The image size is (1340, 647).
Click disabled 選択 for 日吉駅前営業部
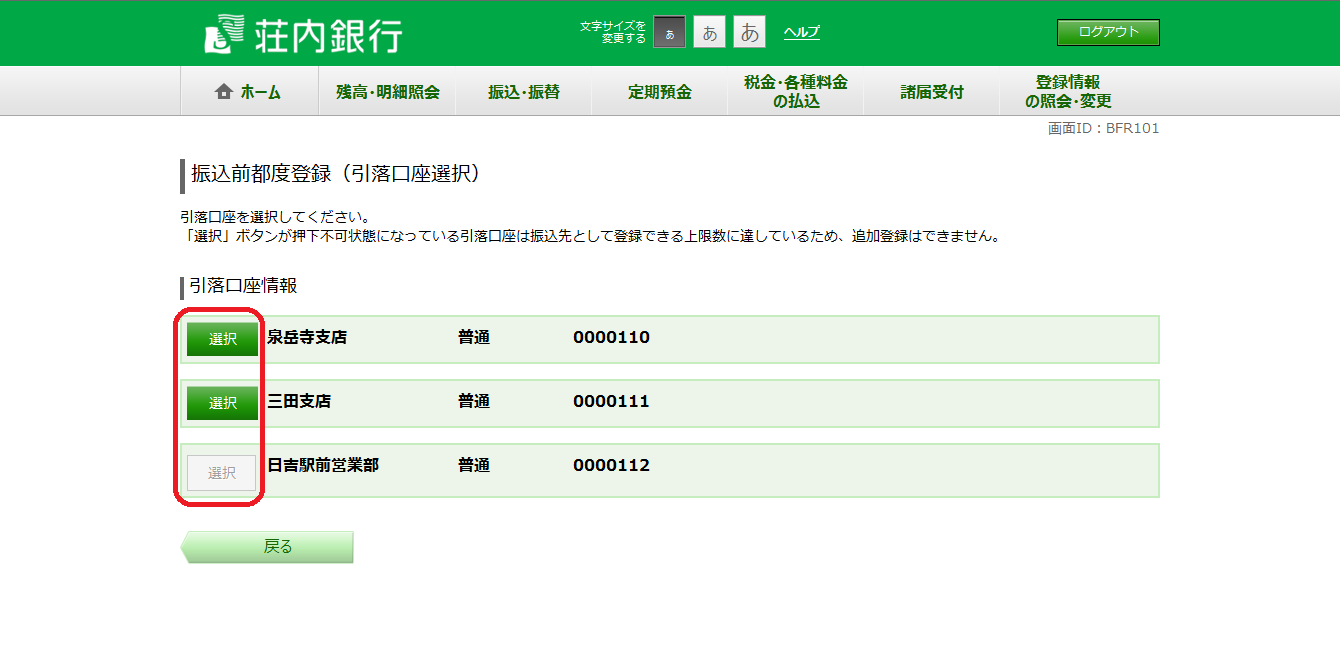222,473
